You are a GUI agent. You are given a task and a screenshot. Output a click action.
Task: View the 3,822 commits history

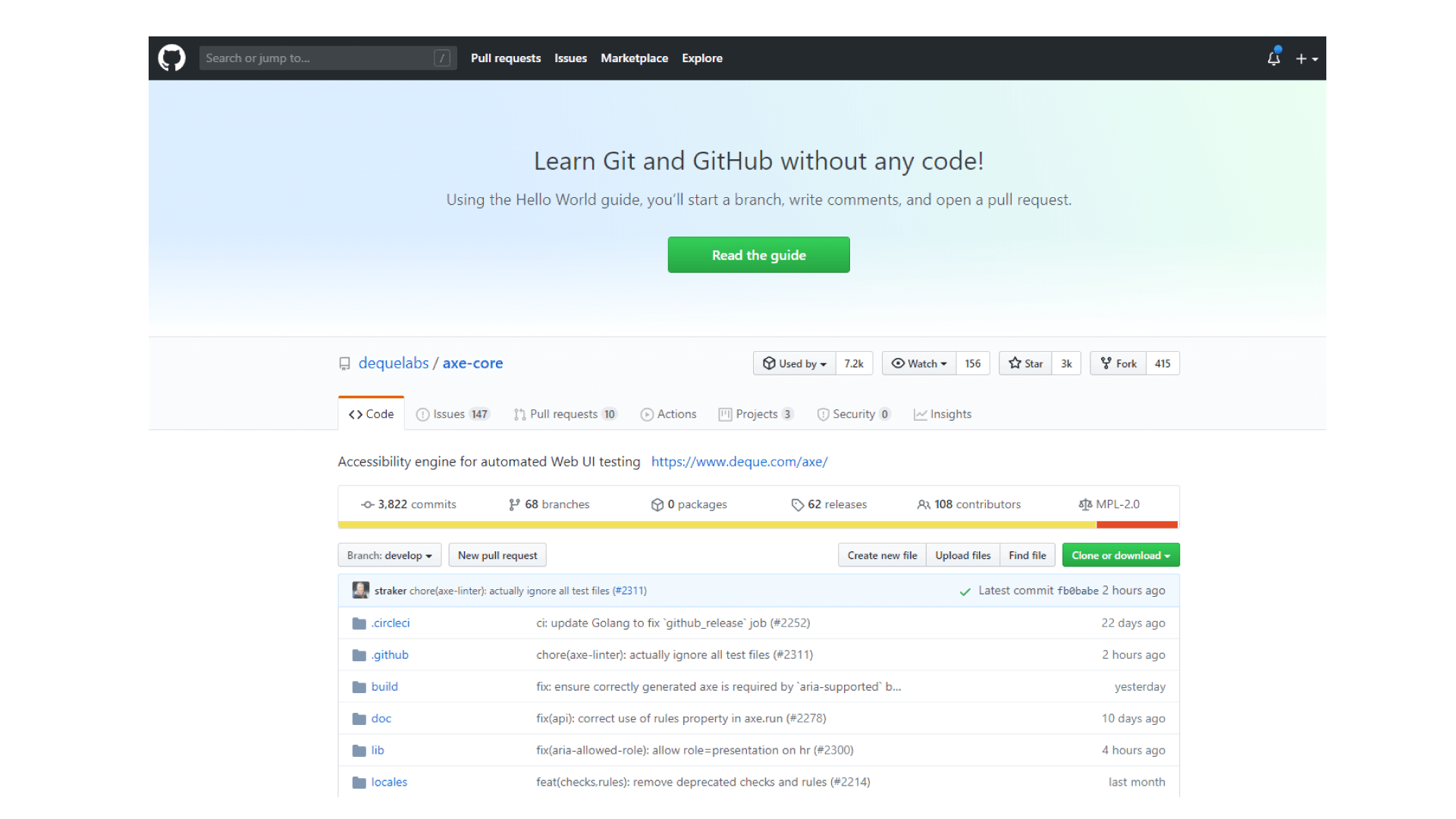(x=409, y=504)
